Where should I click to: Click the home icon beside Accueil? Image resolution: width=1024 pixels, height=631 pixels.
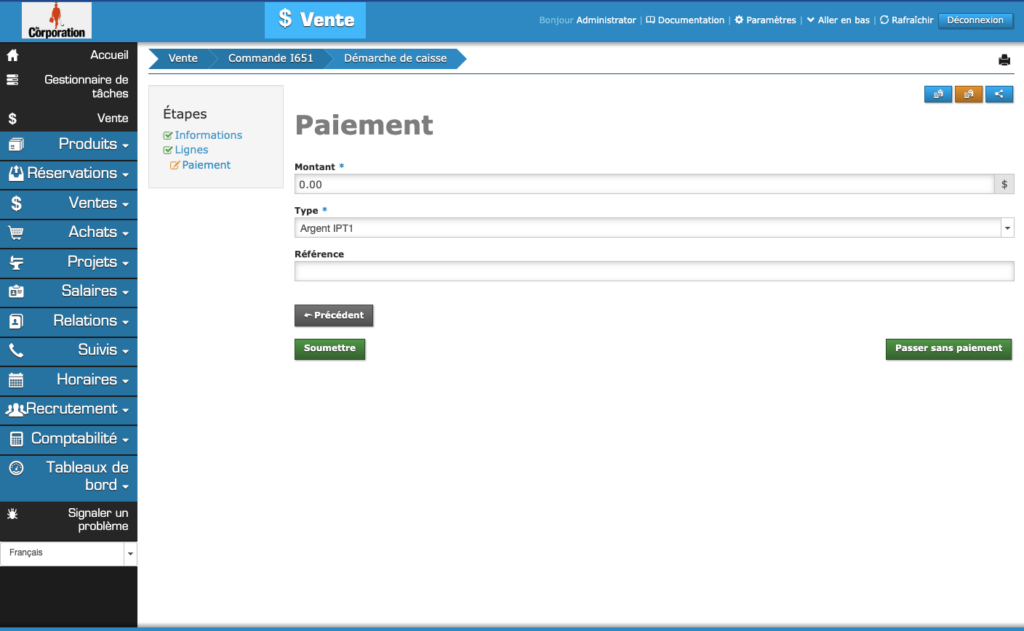(x=11, y=55)
